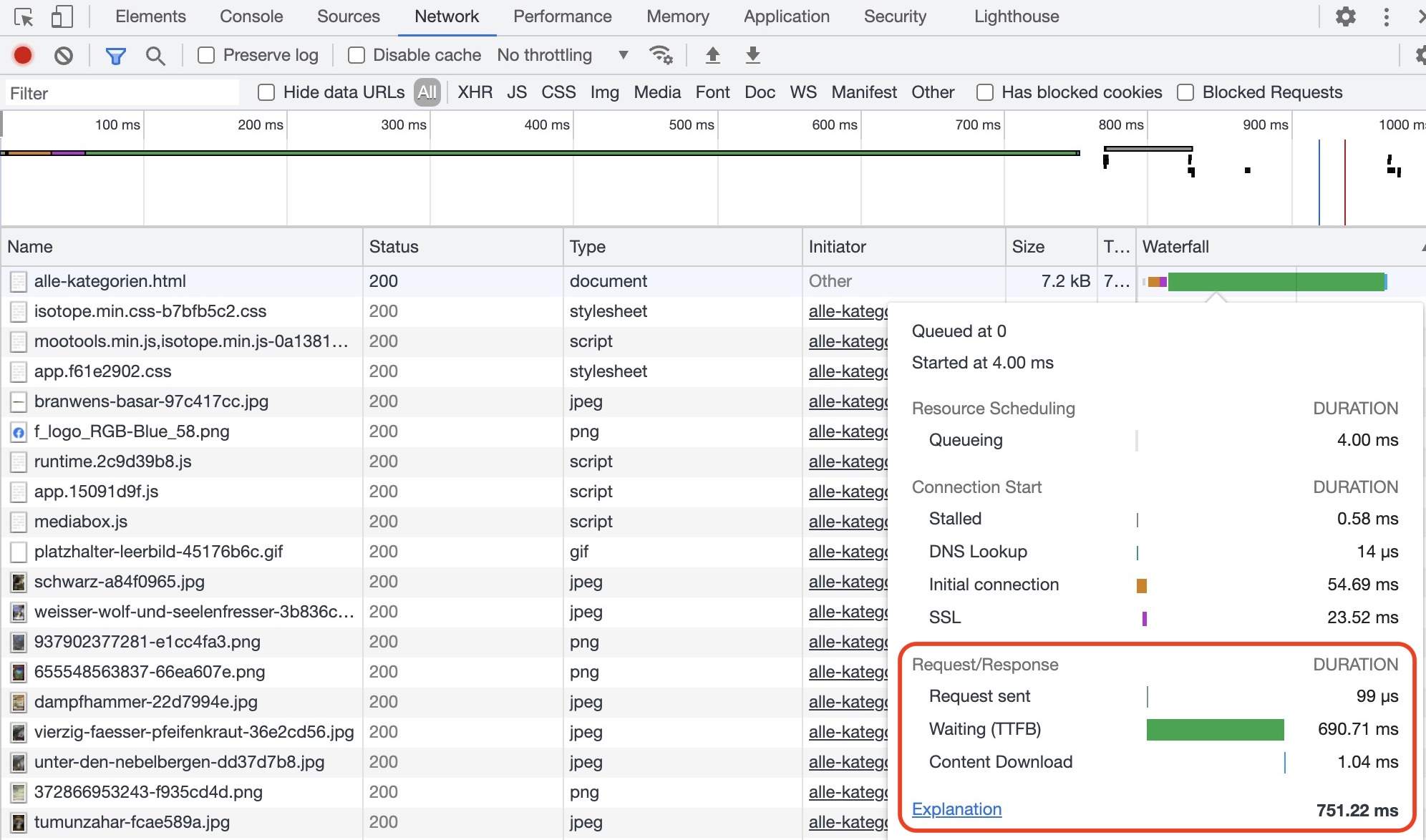Switch to the Console tab
The image size is (1426, 840).
[251, 16]
